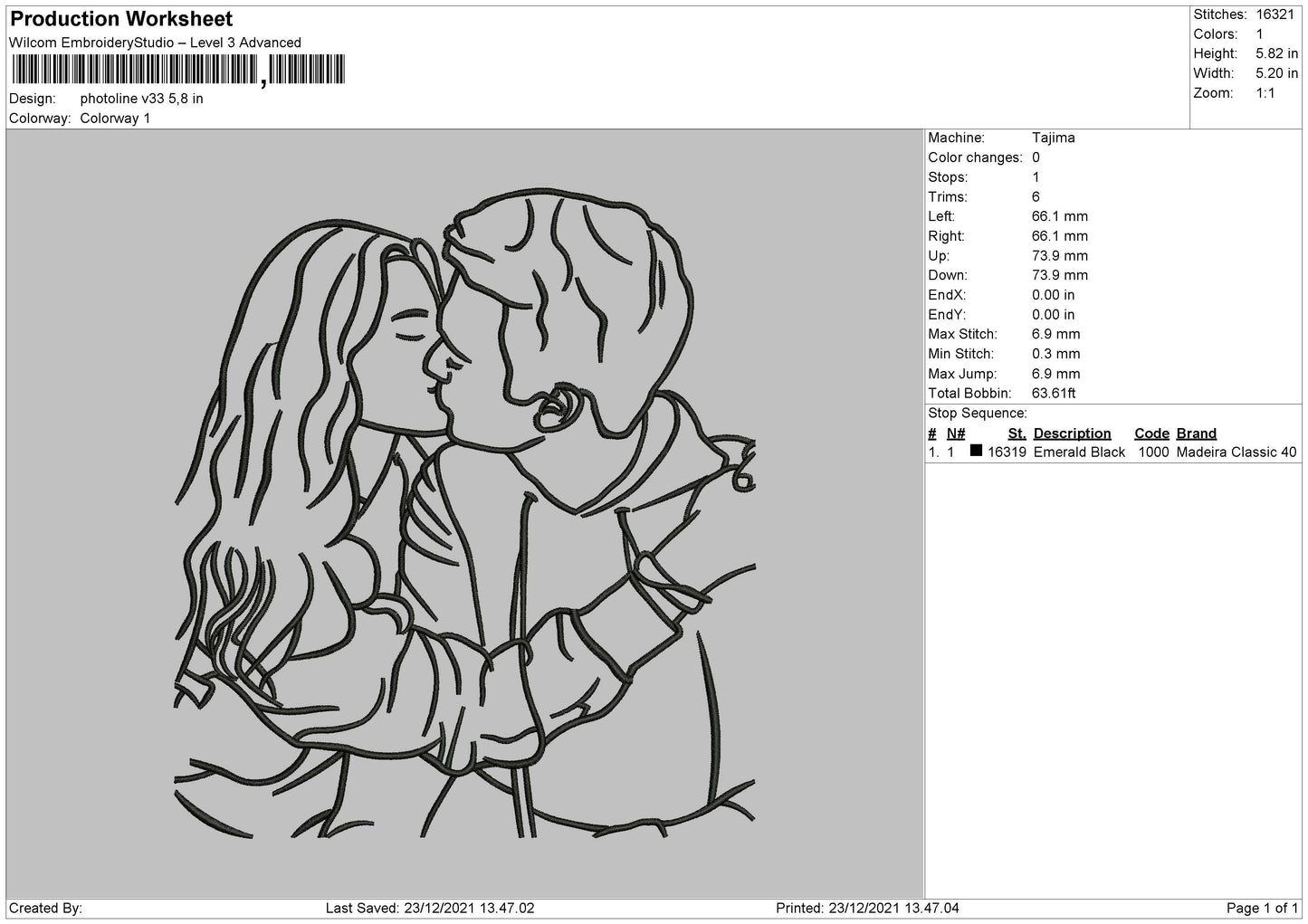
Task: Select the stitch count 16319 in stop row
Action: pos(1007,452)
